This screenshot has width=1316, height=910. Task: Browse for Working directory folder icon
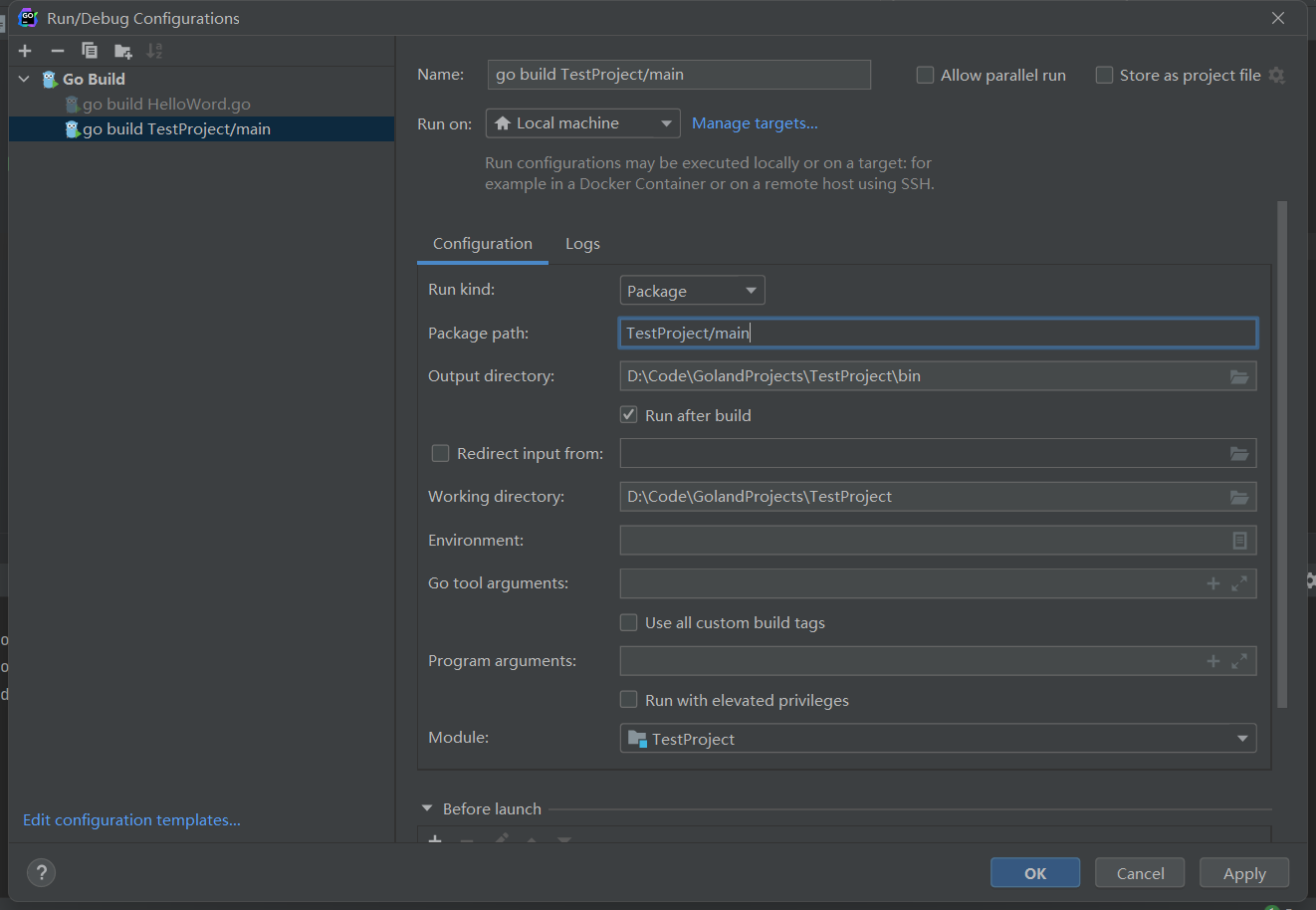[1238, 497]
